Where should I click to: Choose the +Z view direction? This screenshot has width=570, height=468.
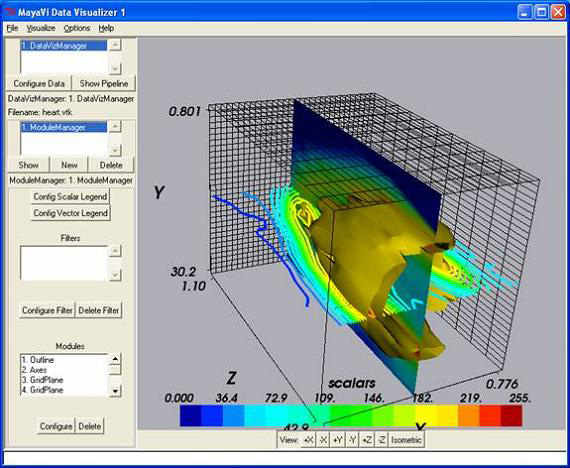point(366,440)
